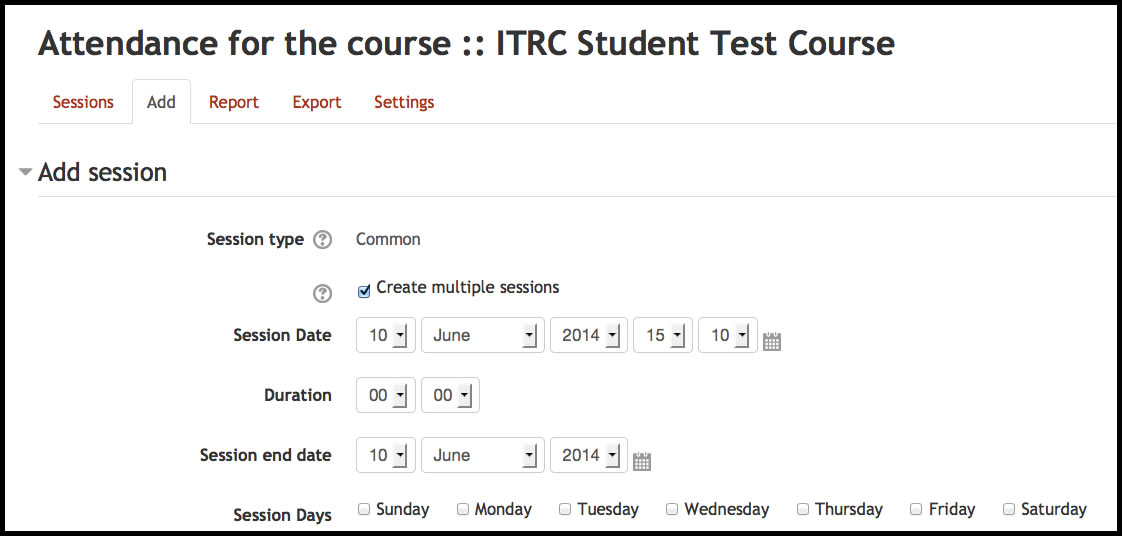Image resolution: width=1122 pixels, height=536 pixels.
Task: Open the Report tab
Action: tap(234, 102)
